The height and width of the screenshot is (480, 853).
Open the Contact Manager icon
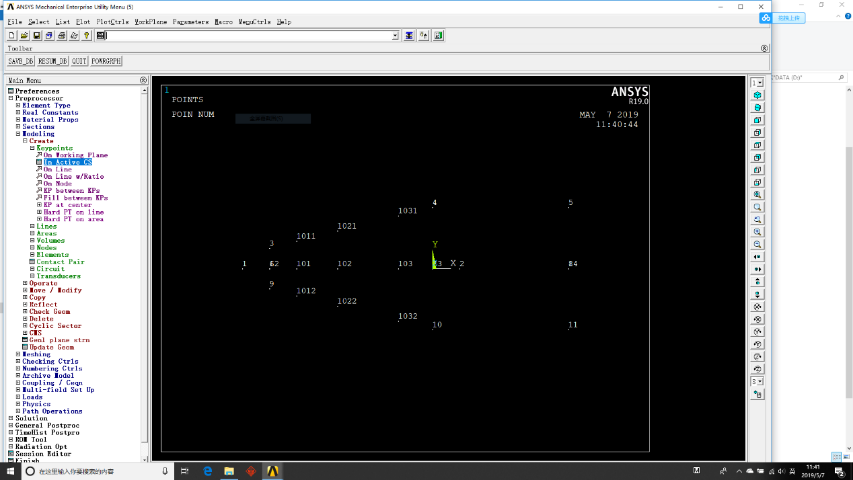pyautogui.click(x=438, y=35)
